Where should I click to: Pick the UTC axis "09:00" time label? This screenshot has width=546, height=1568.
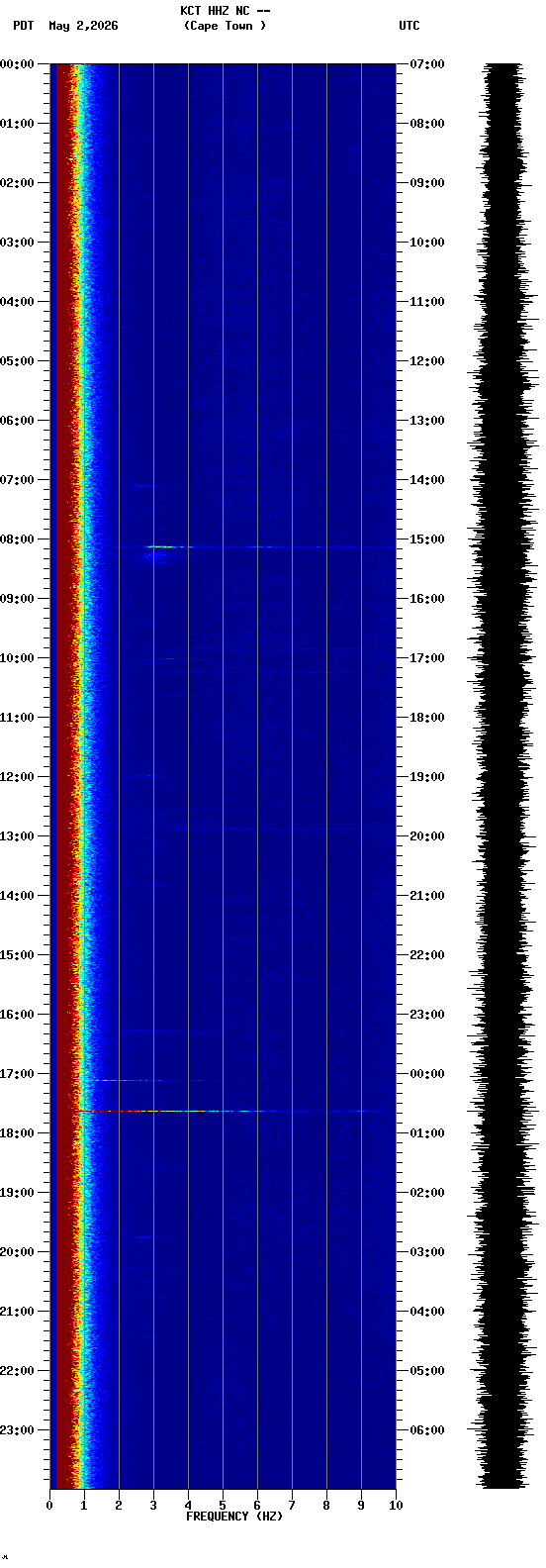(x=427, y=183)
